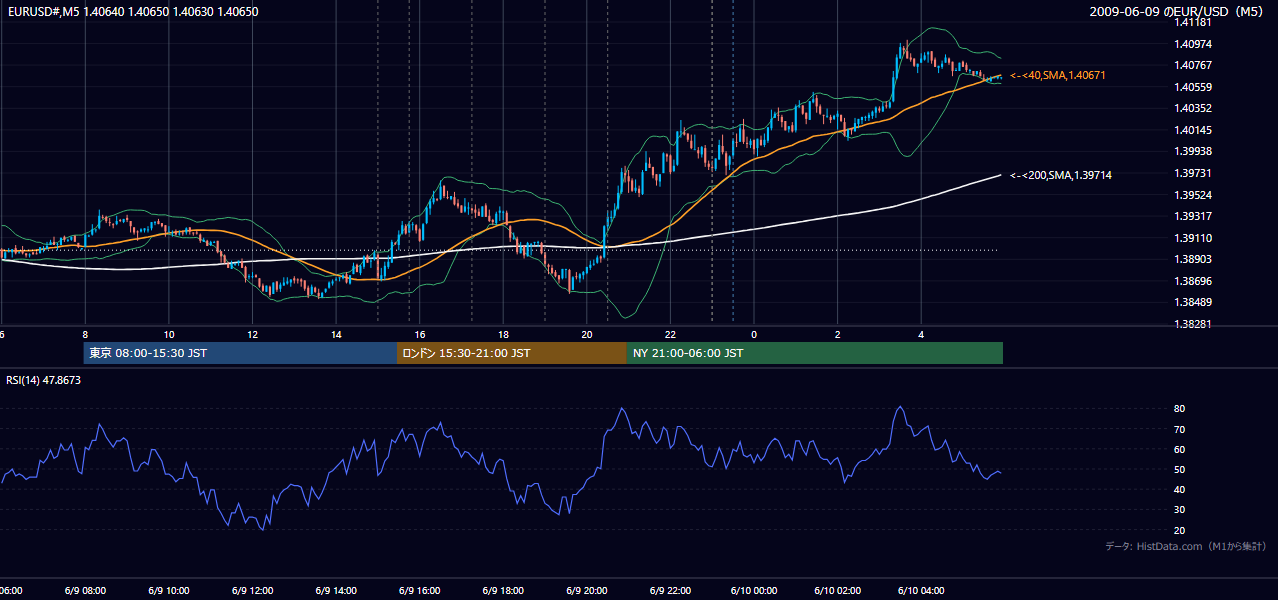Click the 1.39317 price axis label
This screenshot has width=1278, height=600.
pos(1193,217)
